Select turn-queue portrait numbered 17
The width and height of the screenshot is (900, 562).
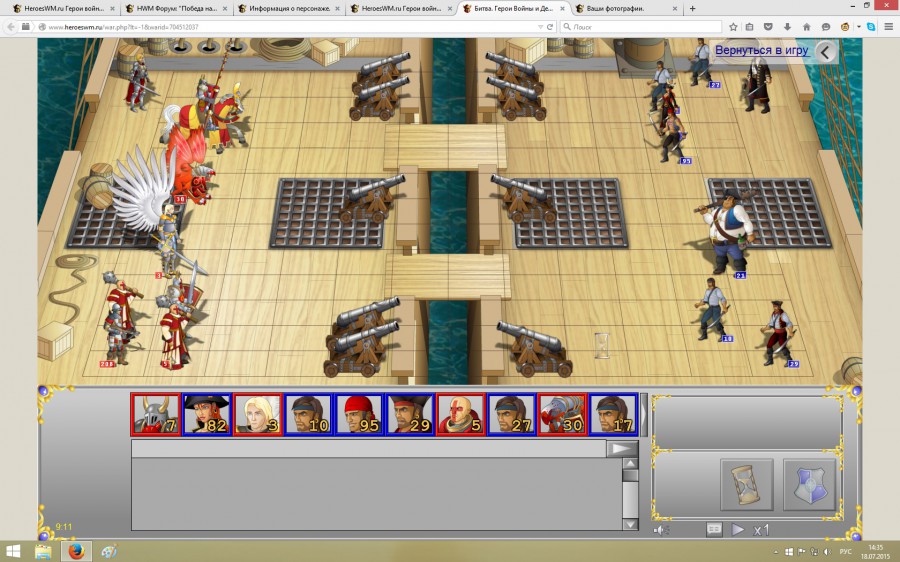point(614,414)
